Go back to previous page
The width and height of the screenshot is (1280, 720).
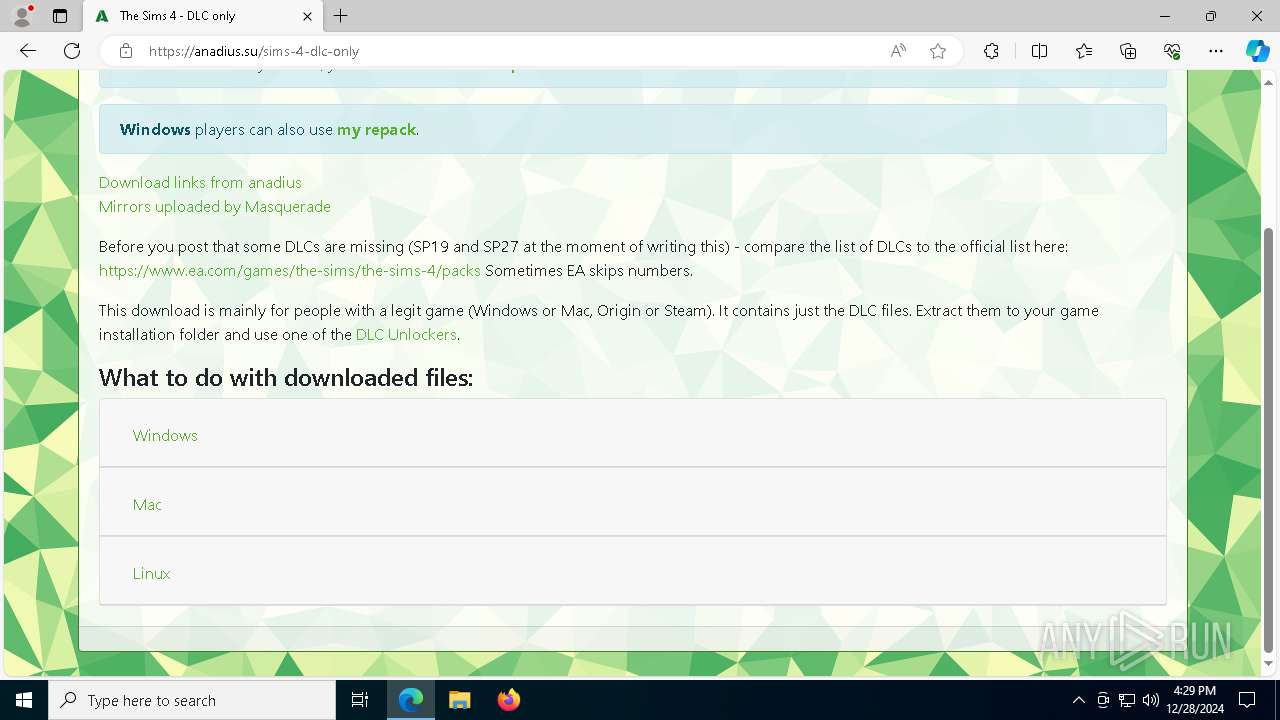point(28,51)
